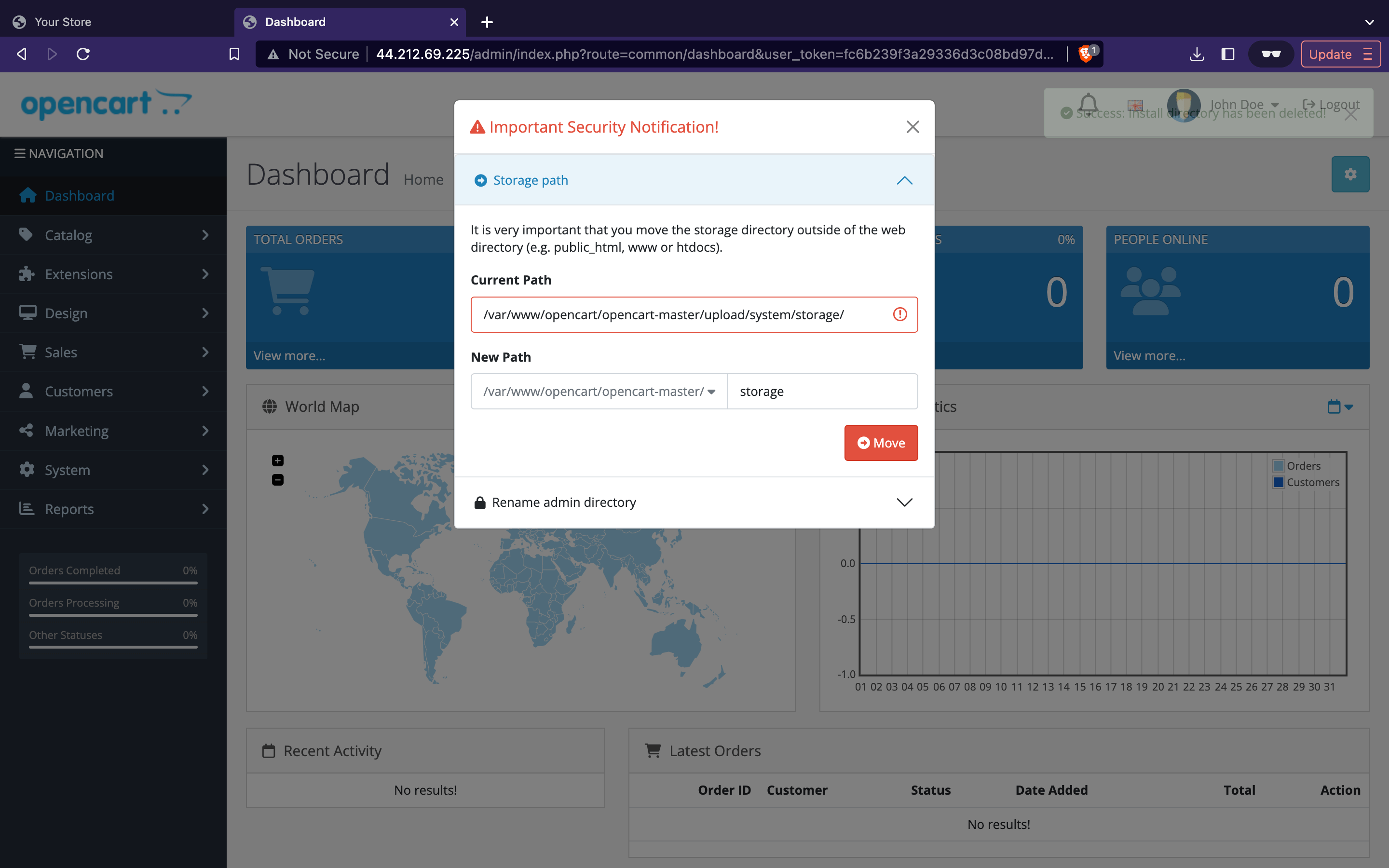
Task: Click the Dashboard navigation icon
Action: coord(27,194)
